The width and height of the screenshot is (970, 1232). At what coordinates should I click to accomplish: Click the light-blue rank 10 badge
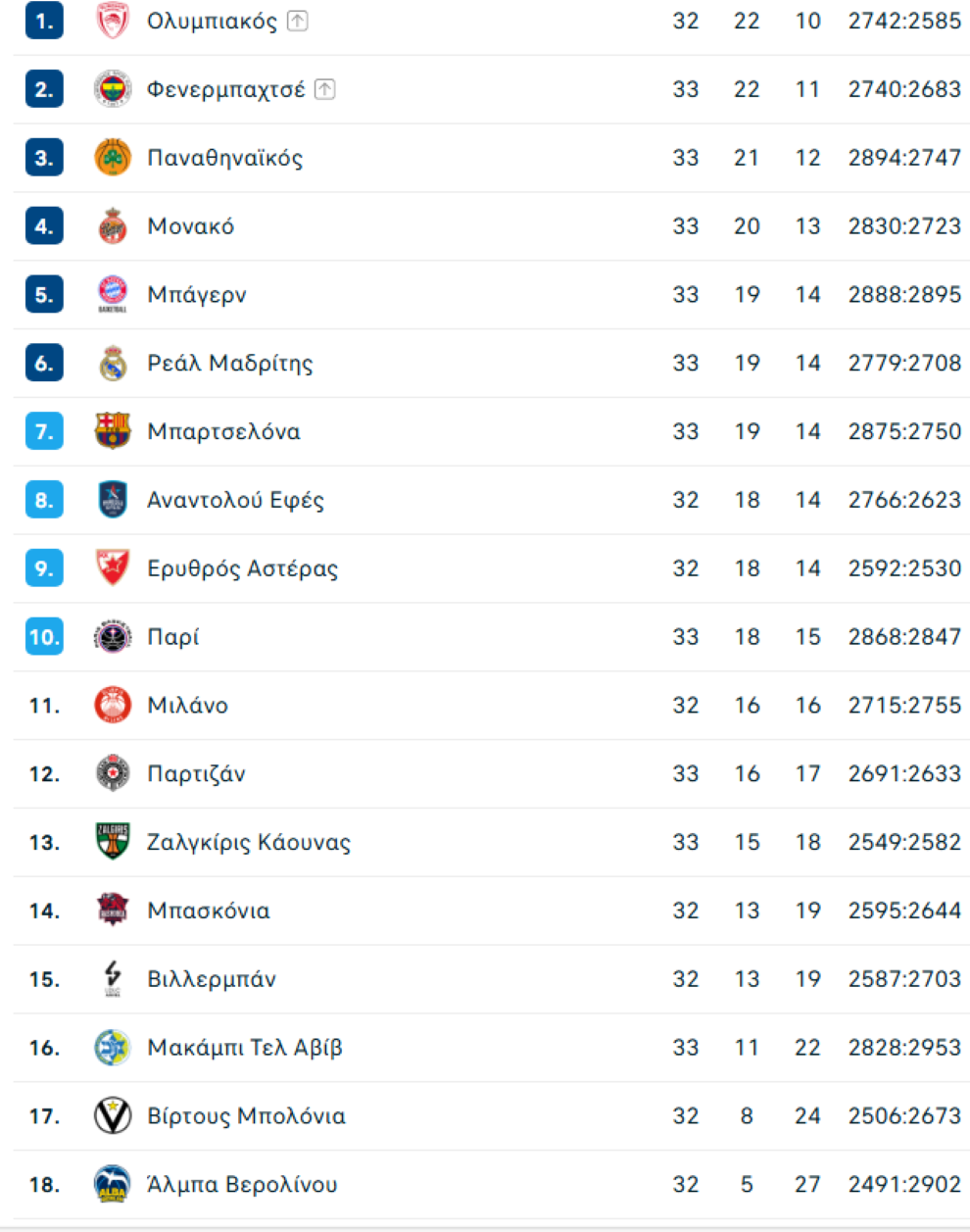click(x=44, y=637)
